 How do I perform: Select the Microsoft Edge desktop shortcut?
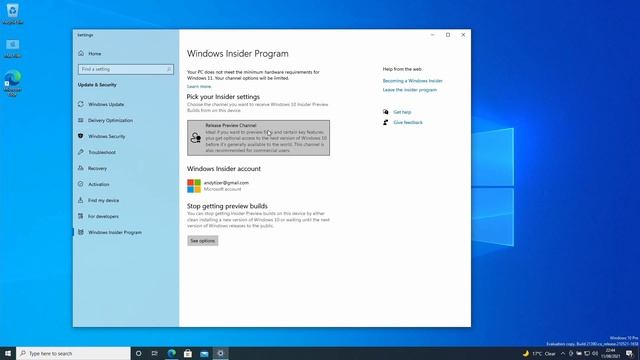click(x=13, y=83)
